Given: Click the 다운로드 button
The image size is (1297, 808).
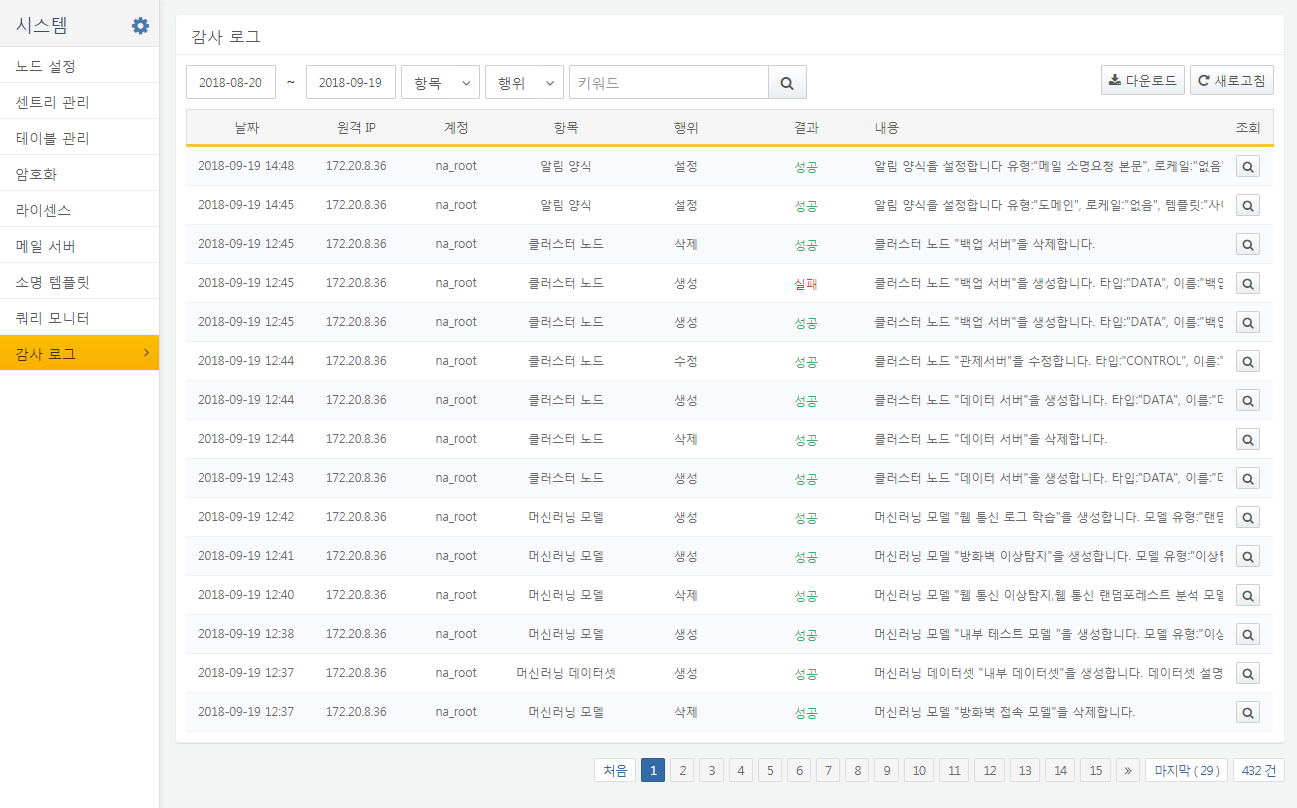Looking at the screenshot, I should (x=1143, y=80).
